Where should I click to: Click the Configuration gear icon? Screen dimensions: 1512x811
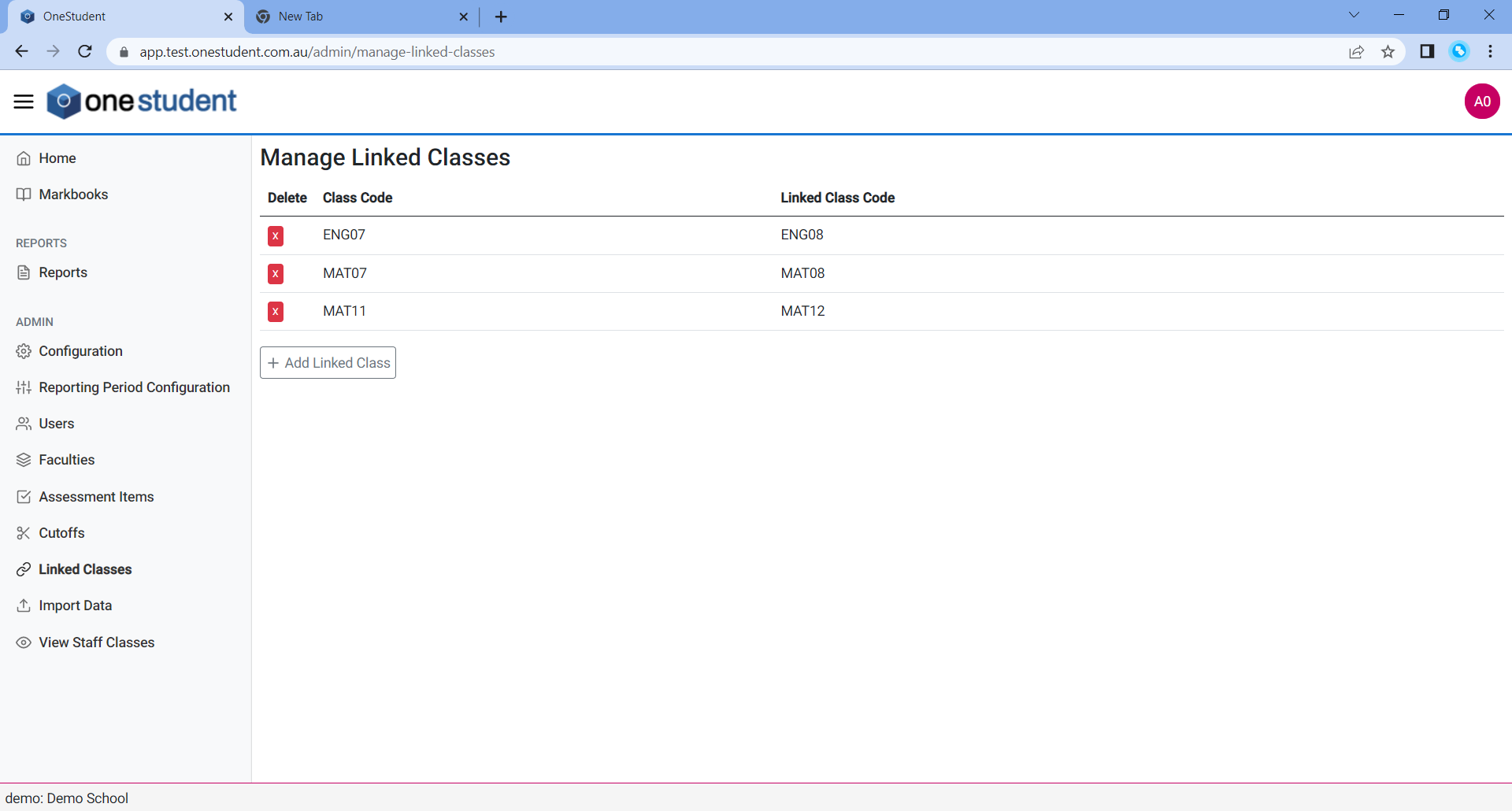click(x=24, y=351)
